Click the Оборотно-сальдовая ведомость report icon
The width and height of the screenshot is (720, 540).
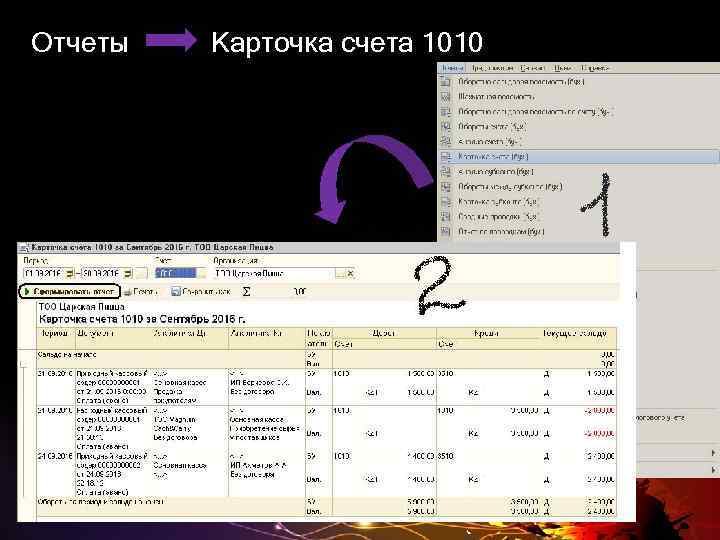coord(445,82)
